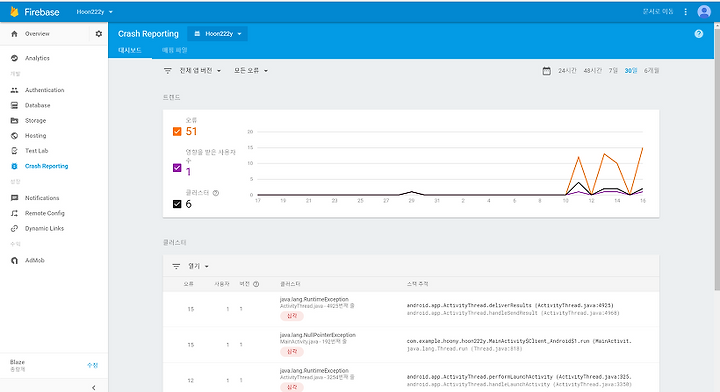
Task: Click the help icon in version column header
Action: pos(256,284)
